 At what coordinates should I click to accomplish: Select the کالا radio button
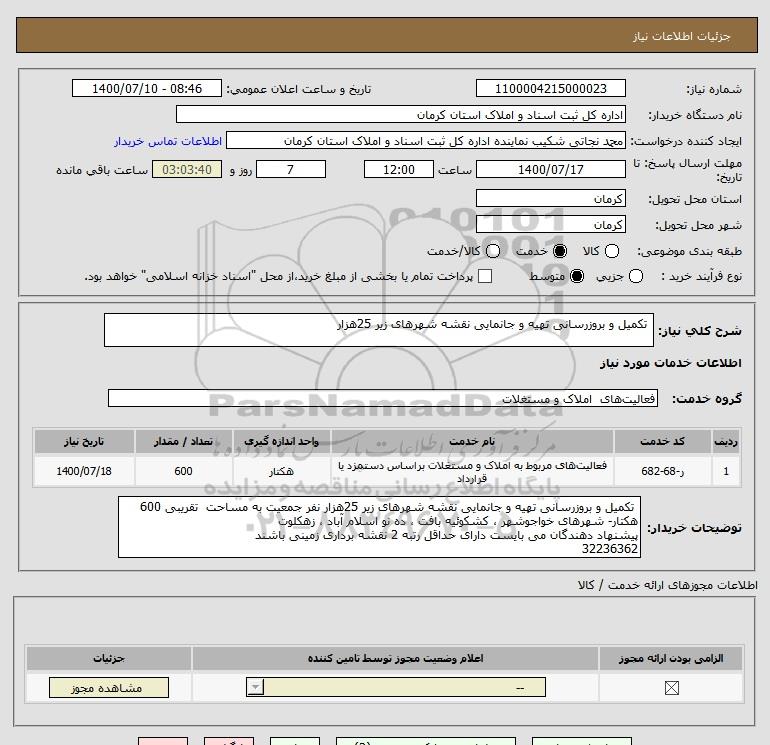[612, 251]
